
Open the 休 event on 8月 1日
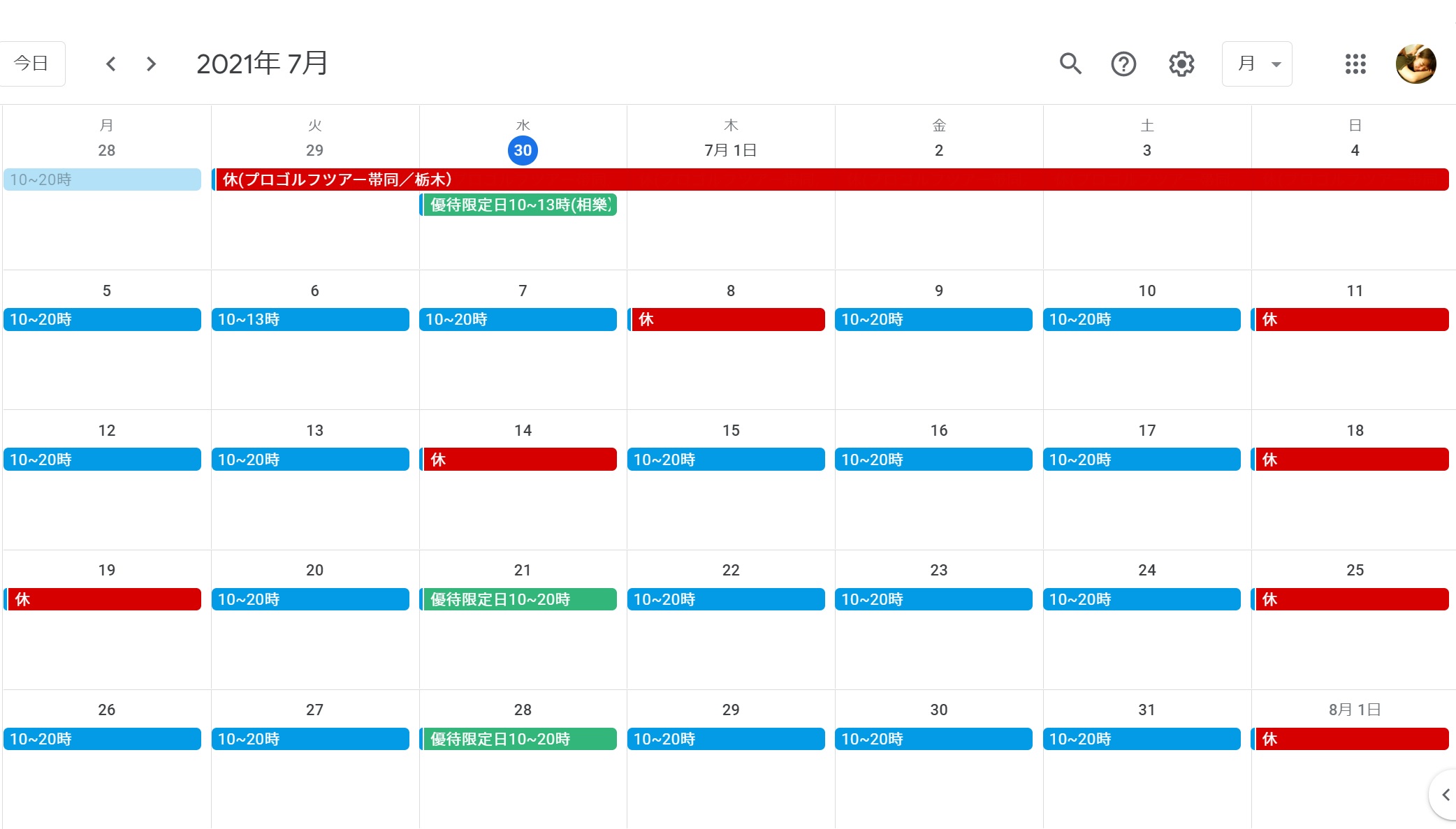click(x=1350, y=739)
